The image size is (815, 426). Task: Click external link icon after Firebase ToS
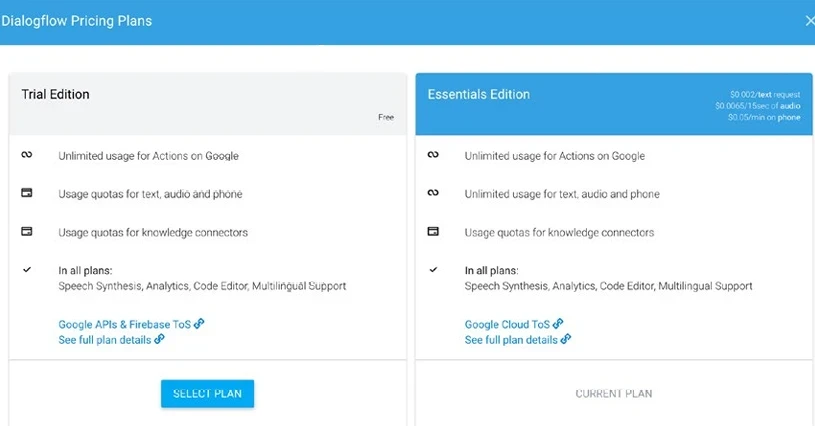point(199,324)
